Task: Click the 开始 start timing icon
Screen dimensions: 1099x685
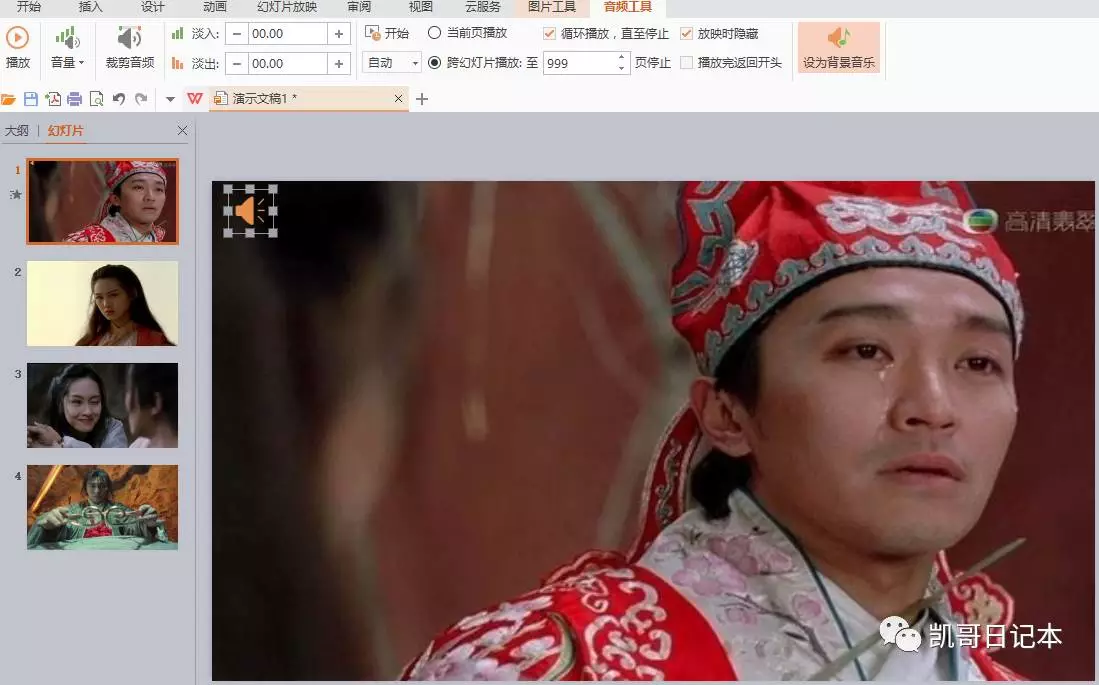Action: (372, 33)
